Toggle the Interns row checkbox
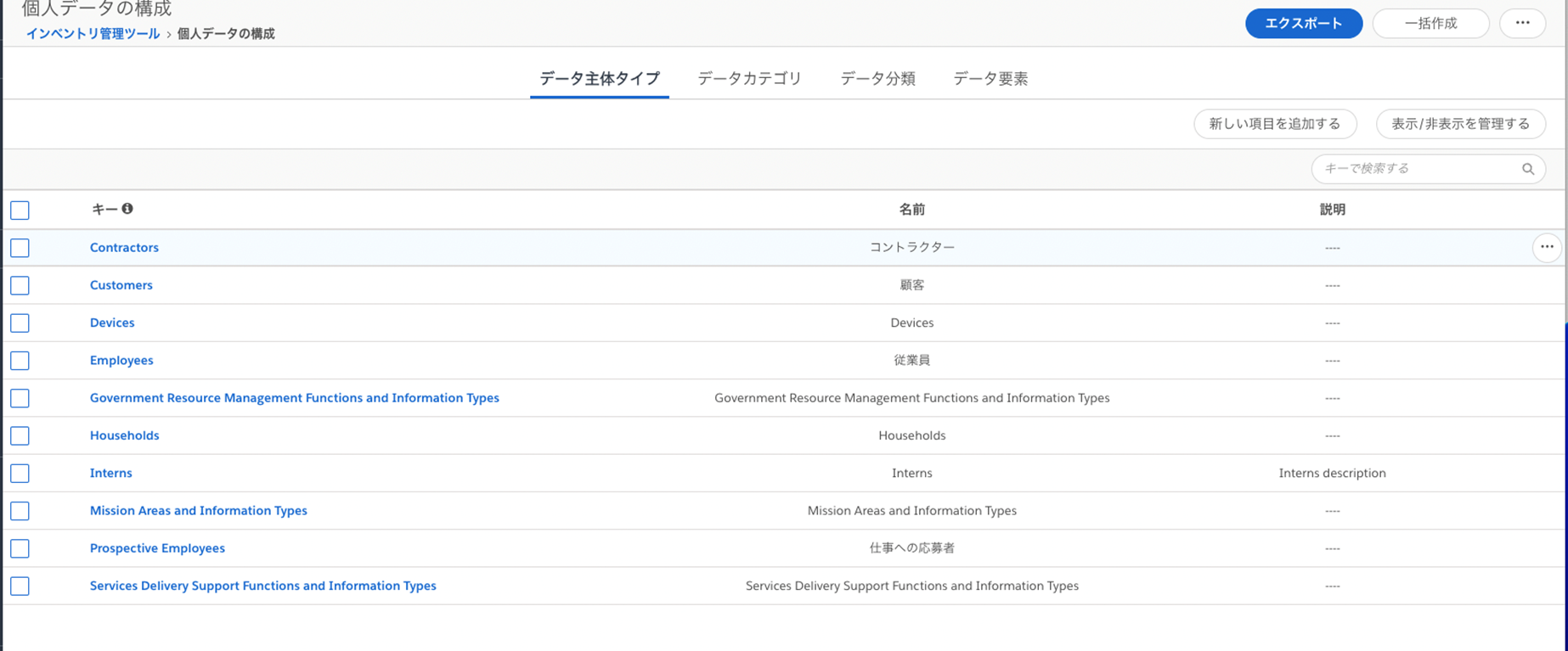 coord(20,474)
